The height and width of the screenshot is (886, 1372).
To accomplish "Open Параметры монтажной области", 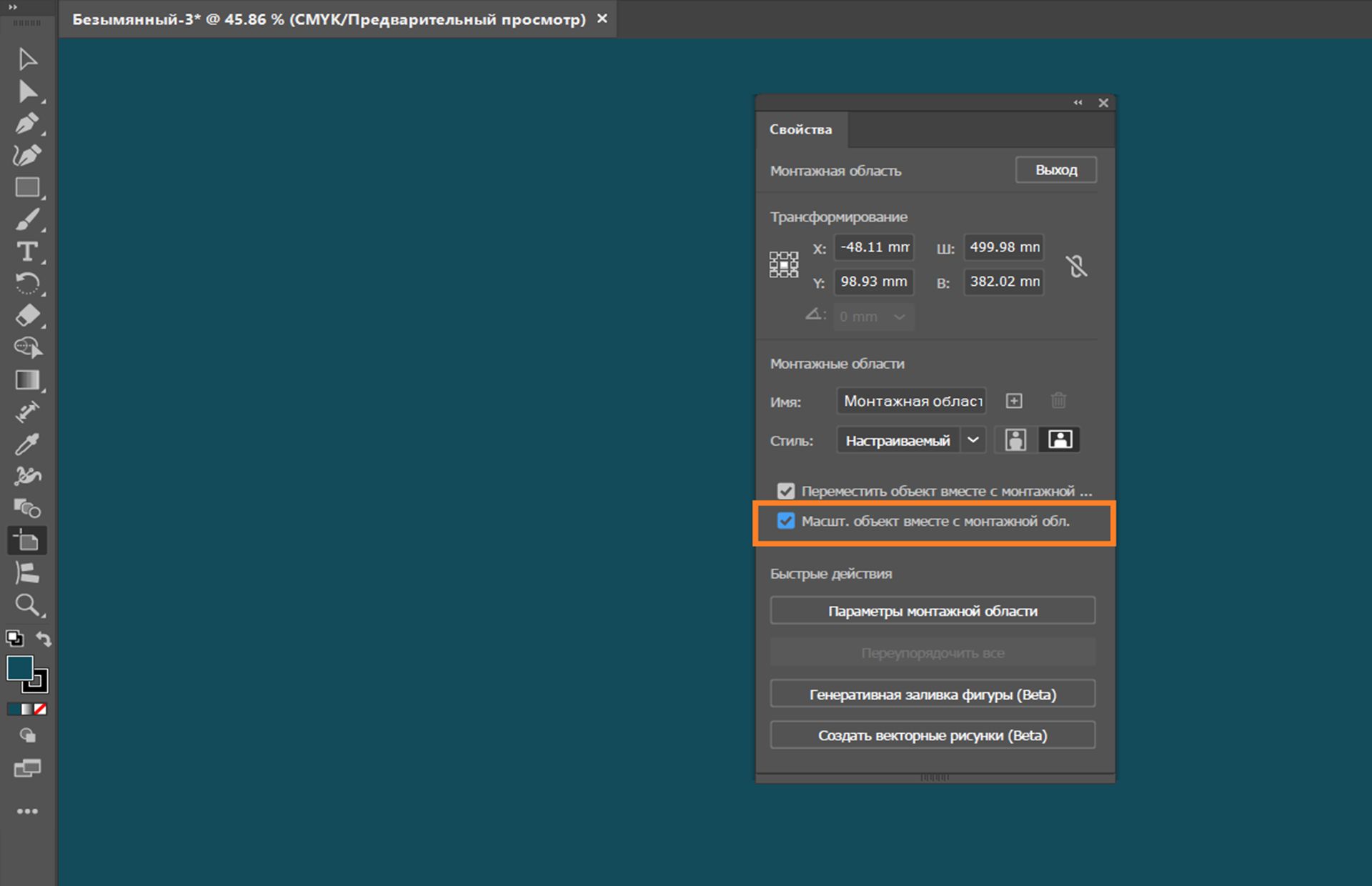I will pos(932,610).
